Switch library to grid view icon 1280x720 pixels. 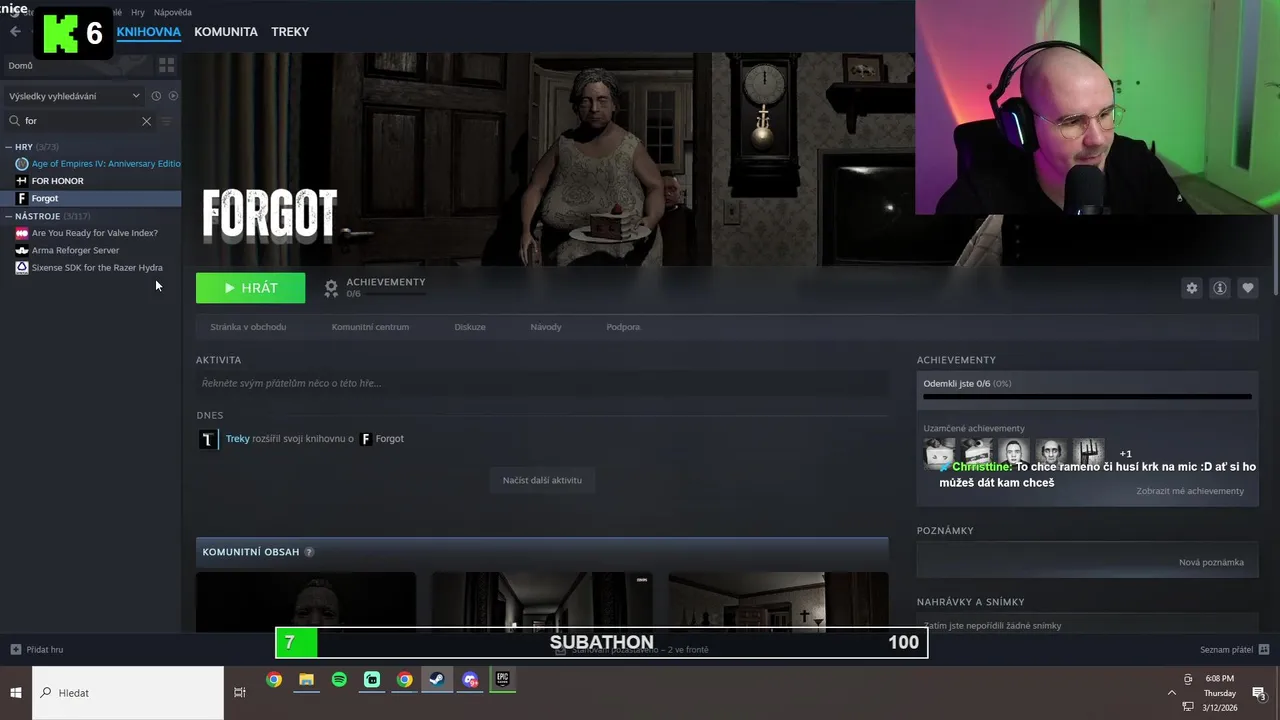(x=166, y=65)
